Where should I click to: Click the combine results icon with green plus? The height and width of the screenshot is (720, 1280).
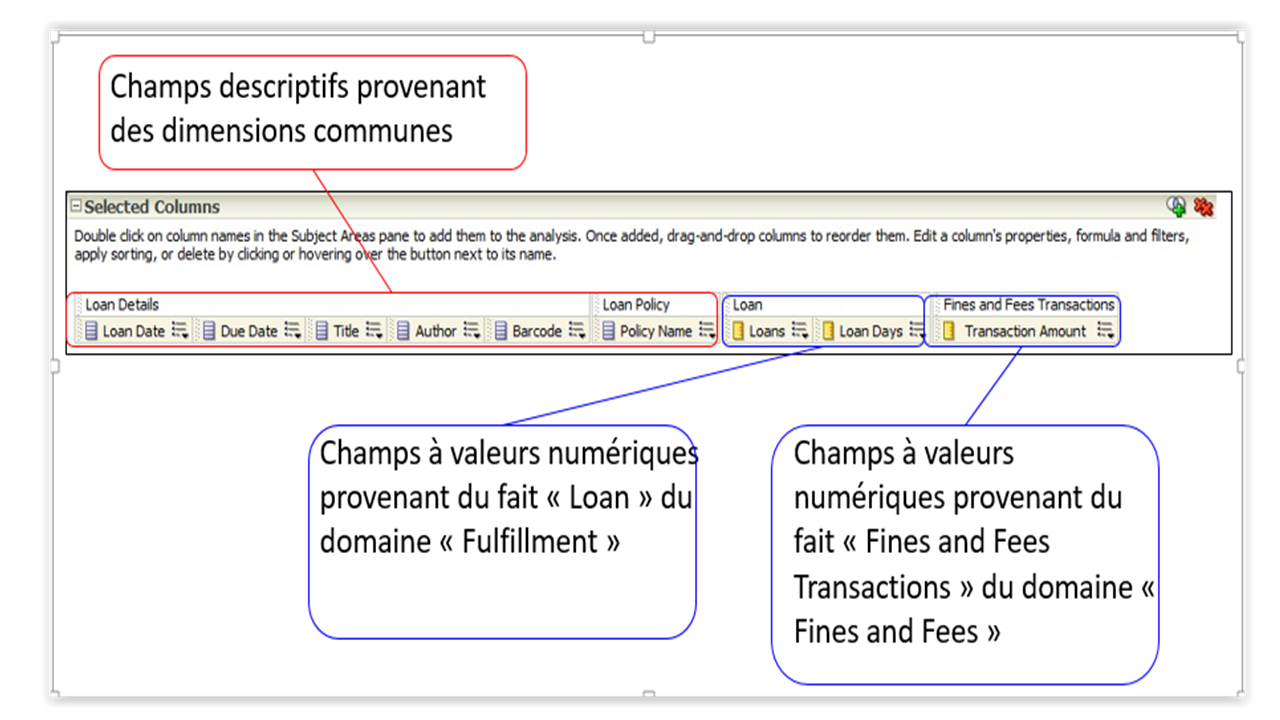(x=1177, y=206)
